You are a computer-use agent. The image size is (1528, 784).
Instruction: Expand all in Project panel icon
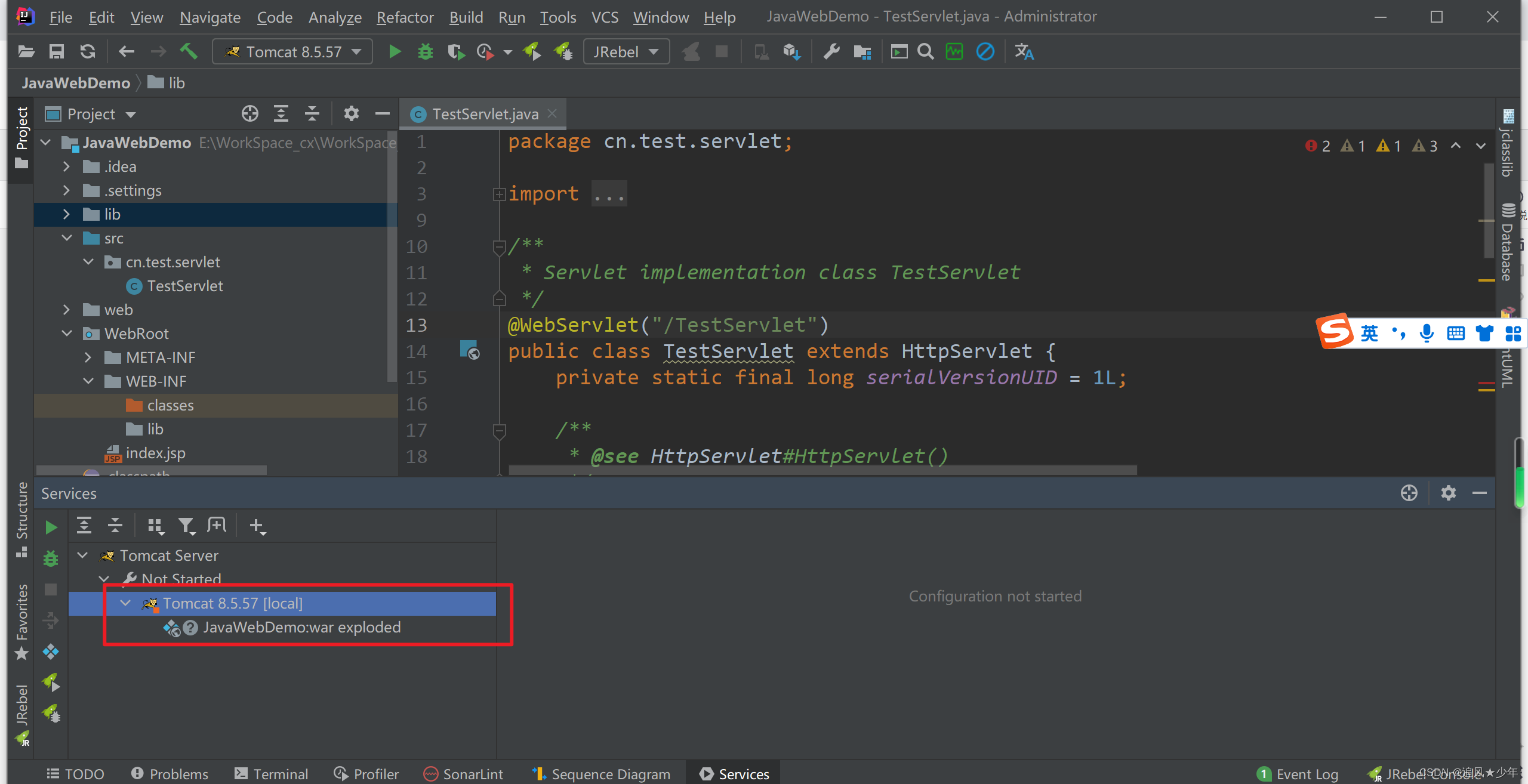coord(281,113)
